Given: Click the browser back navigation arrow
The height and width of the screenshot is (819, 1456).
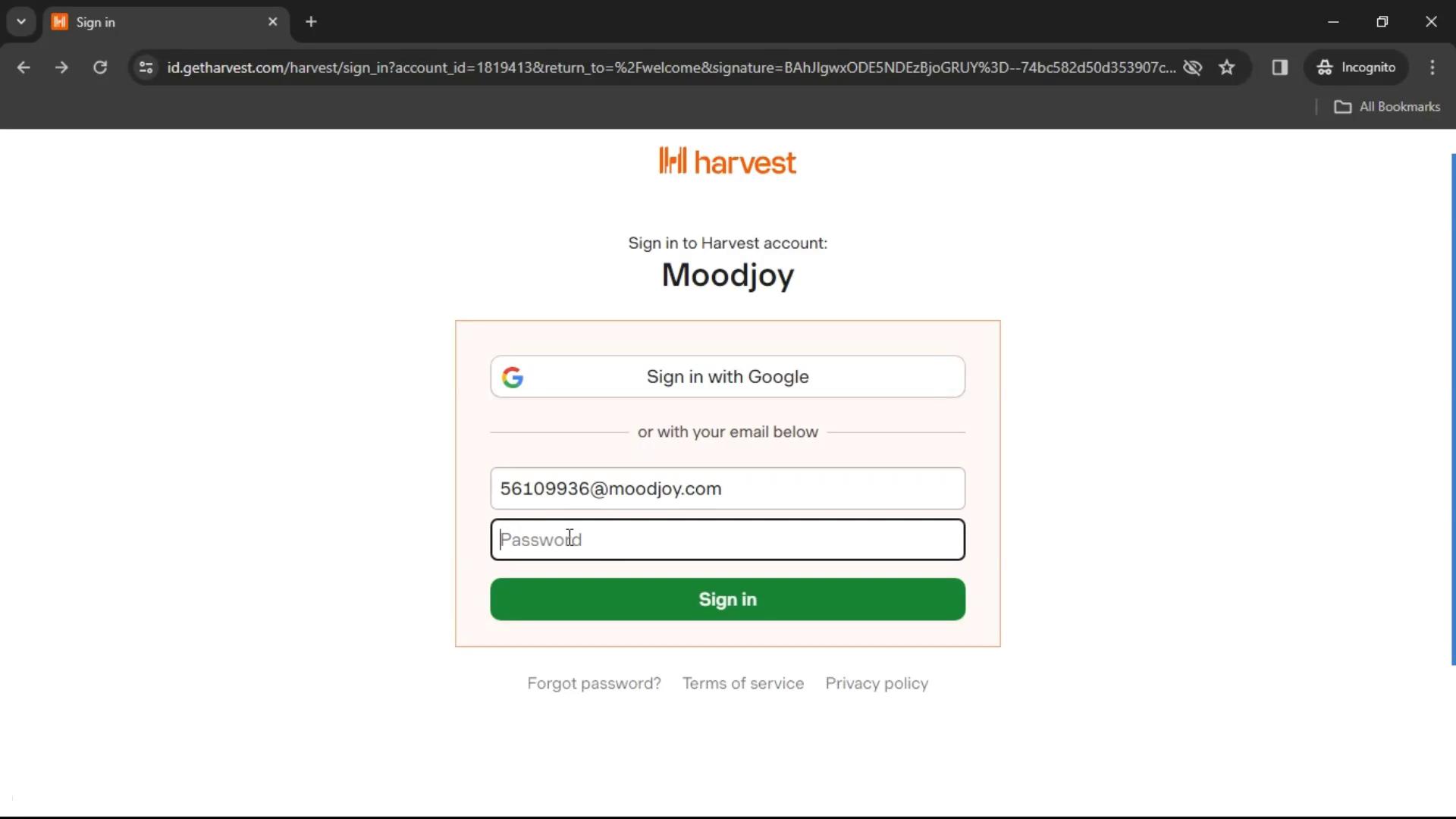Looking at the screenshot, I should coord(24,67).
